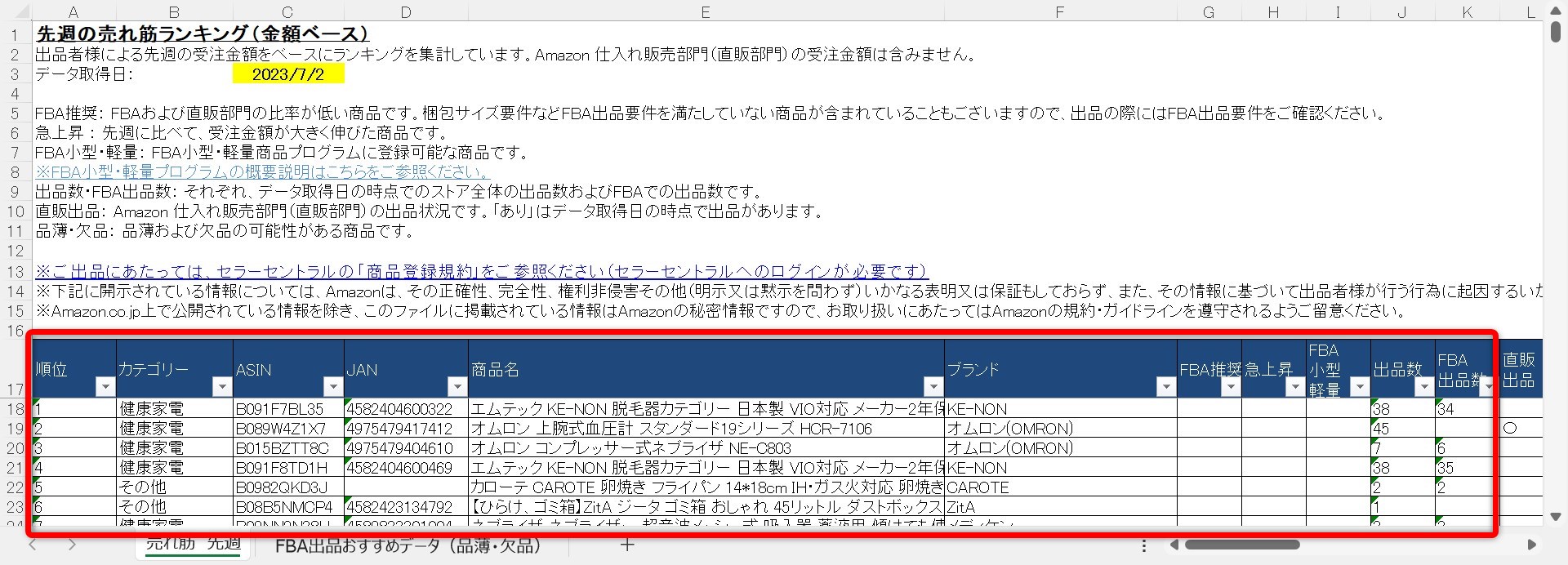Open the FBA小型軽量 column filter dropdown
This screenshot has width=1568, height=565.
(x=1359, y=387)
